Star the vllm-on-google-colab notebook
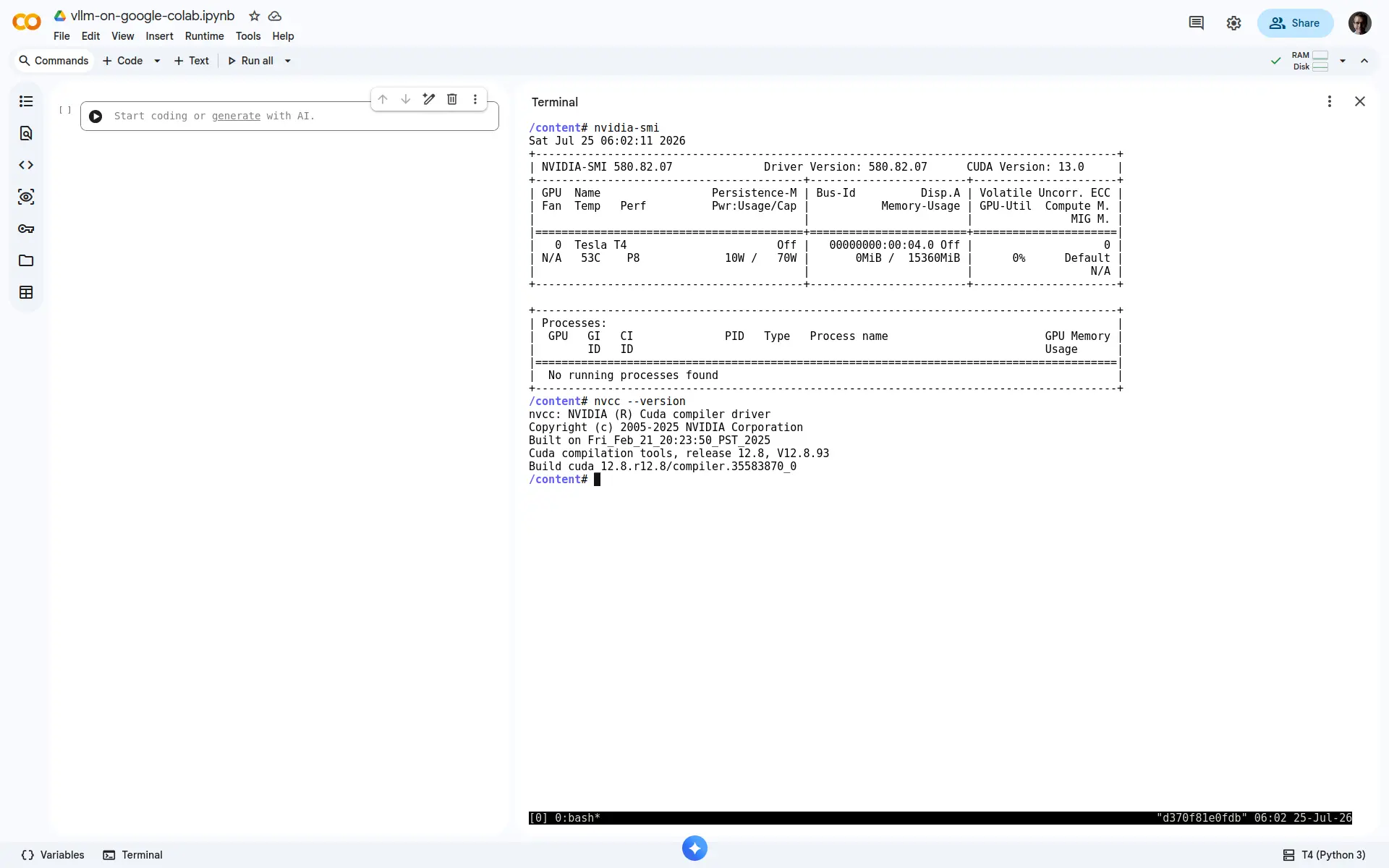The width and height of the screenshot is (1389, 868). coord(254,16)
